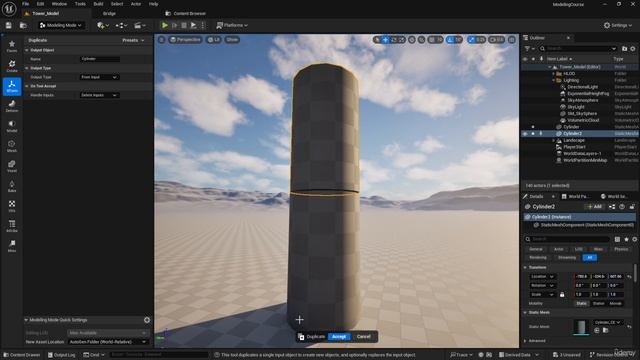
Task: Collapse the Transform section in Details
Action: [525, 267]
